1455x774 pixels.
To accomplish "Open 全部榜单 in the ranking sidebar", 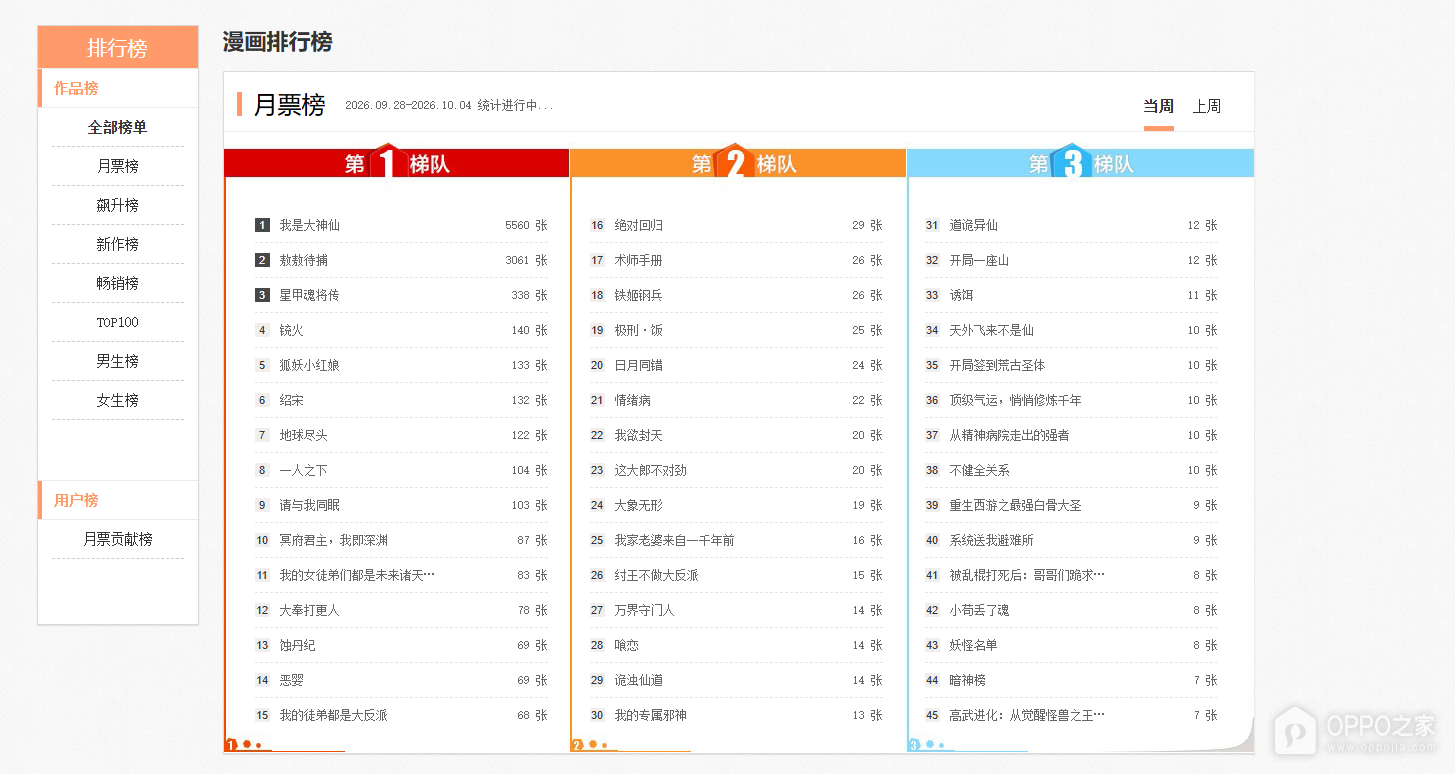I will coord(118,127).
